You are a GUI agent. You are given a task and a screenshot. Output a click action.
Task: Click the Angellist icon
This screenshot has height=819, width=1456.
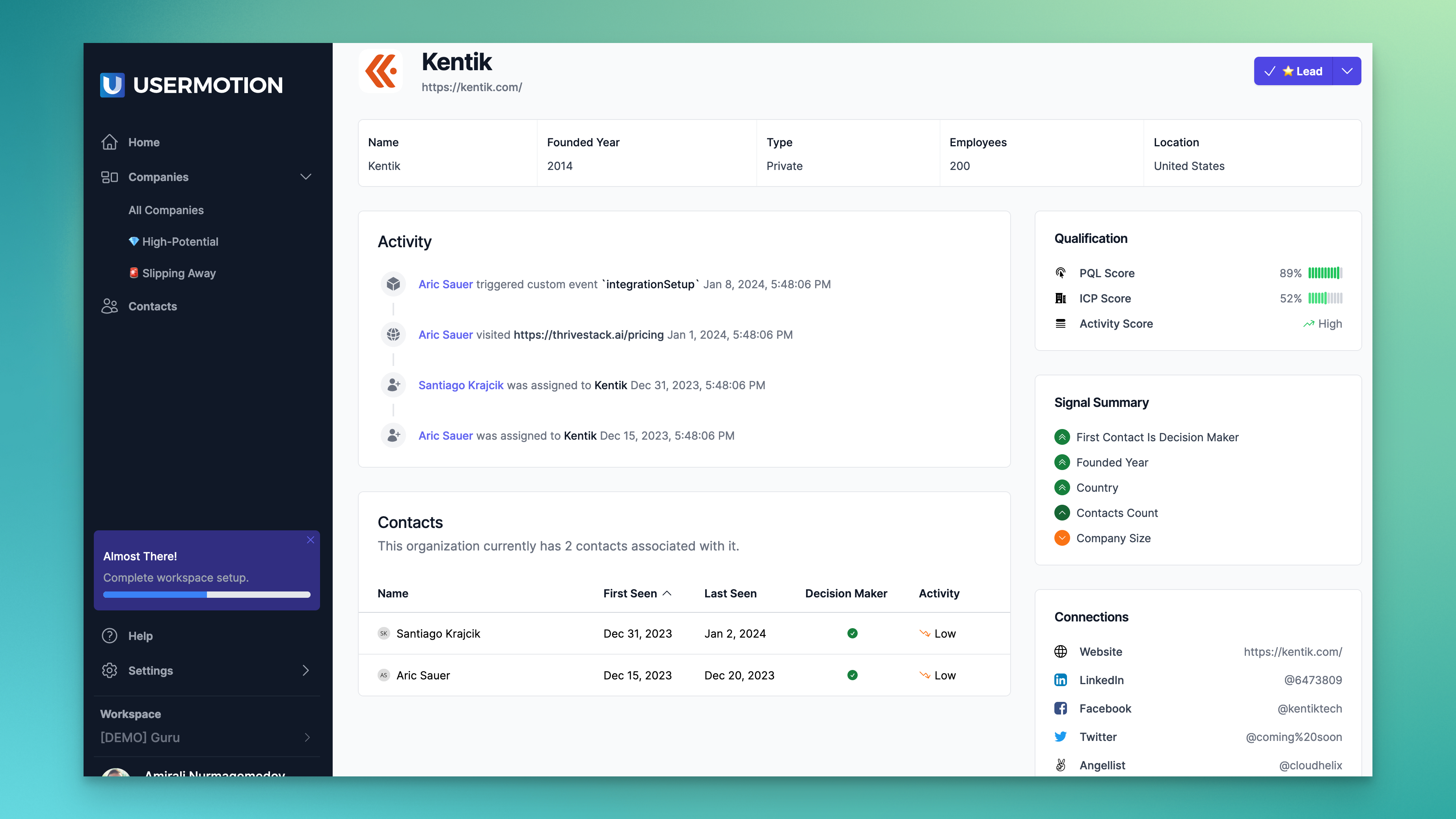1060,765
